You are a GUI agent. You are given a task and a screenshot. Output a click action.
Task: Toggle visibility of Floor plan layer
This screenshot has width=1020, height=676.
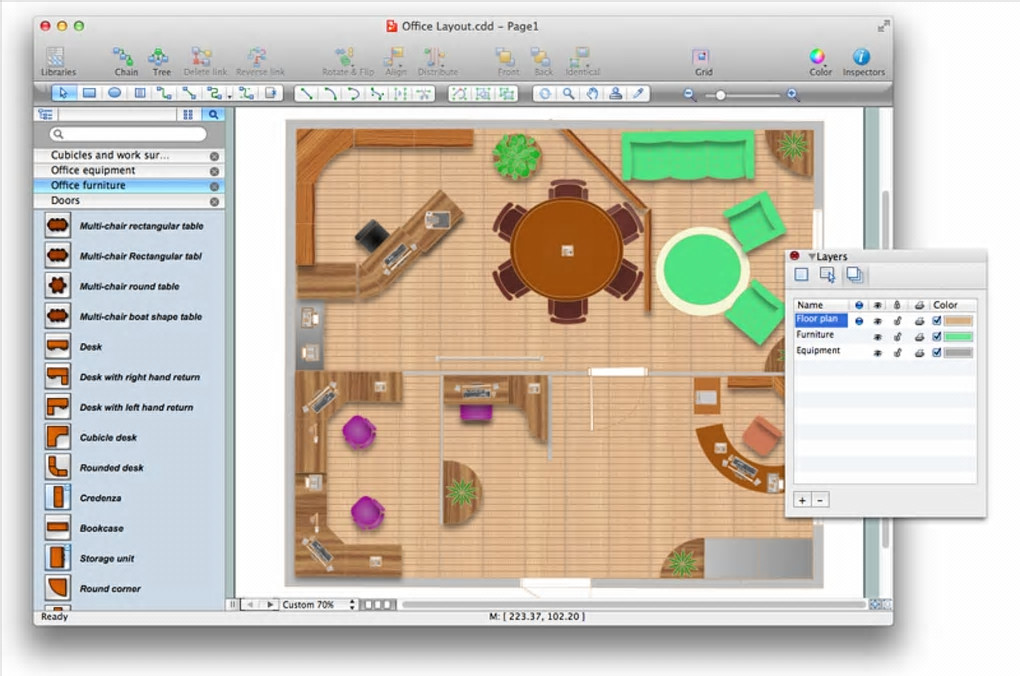click(x=878, y=321)
